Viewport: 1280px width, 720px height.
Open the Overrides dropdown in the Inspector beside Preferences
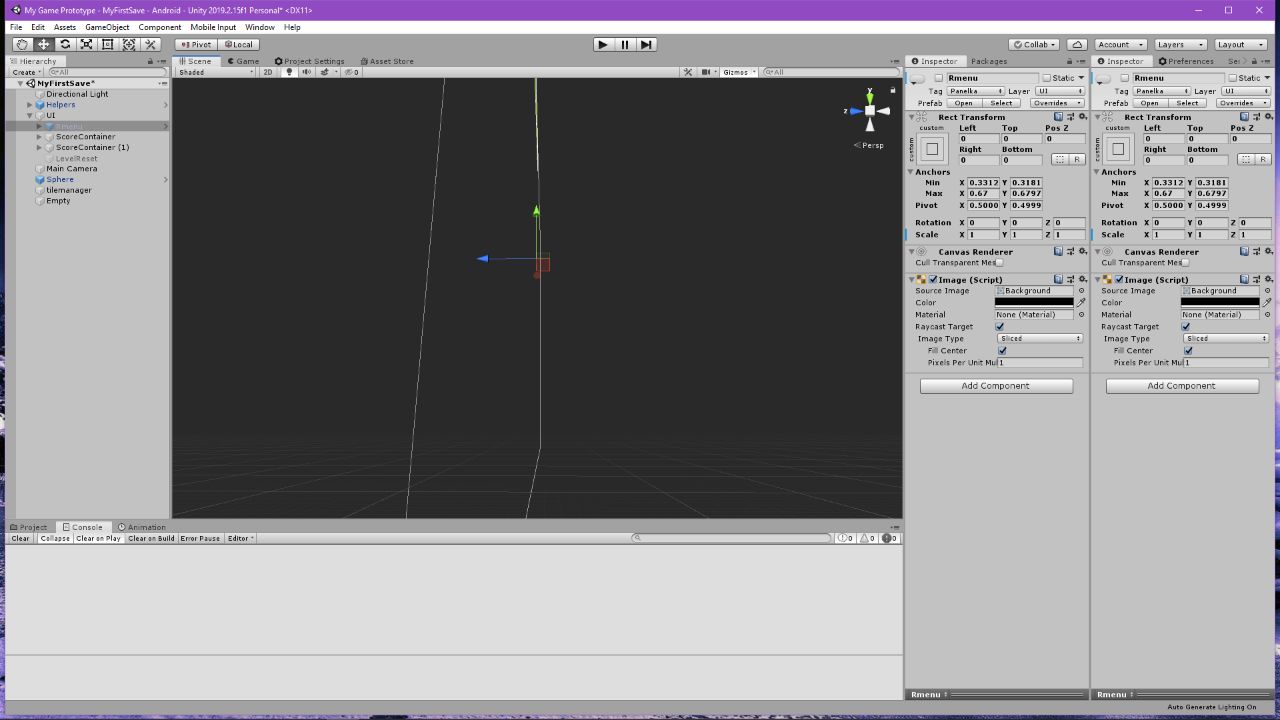point(1241,103)
